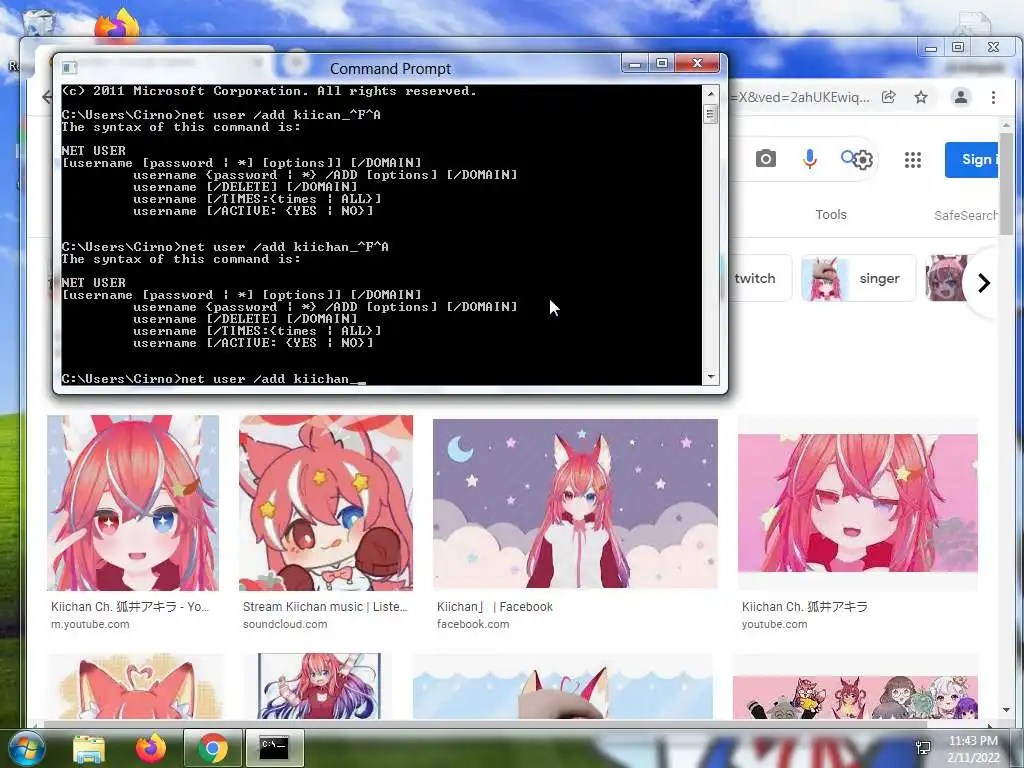Bookmark this page with the star icon
The width and height of the screenshot is (1024, 768).
click(921, 97)
